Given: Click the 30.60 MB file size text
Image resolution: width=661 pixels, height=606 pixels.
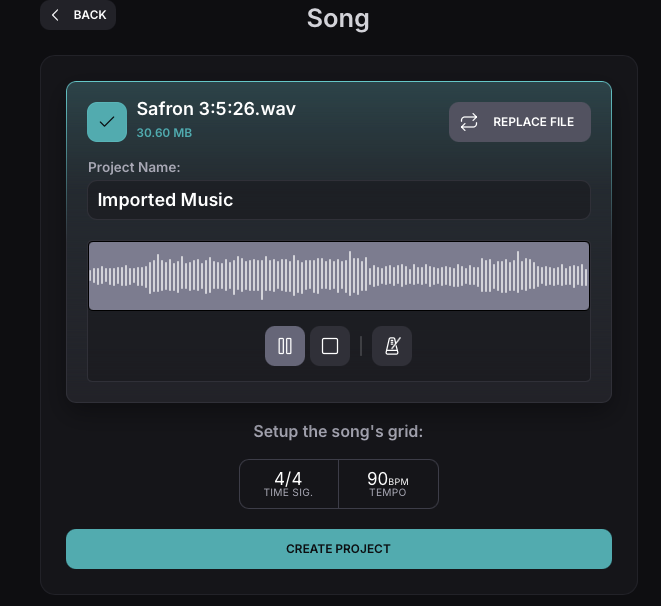Looking at the screenshot, I should click(164, 132).
